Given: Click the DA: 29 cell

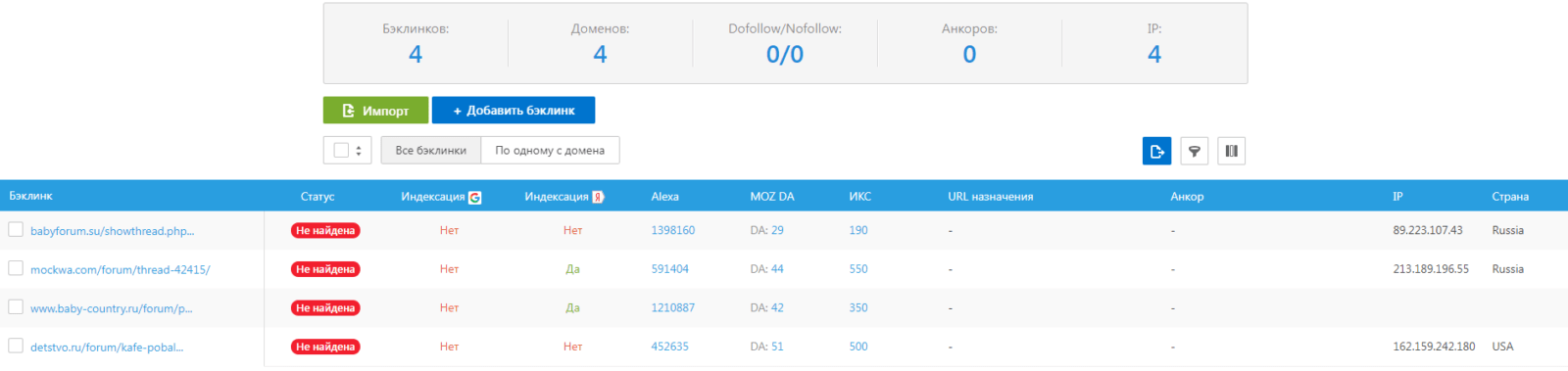Looking at the screenshot, I should [x=766, y=230].
